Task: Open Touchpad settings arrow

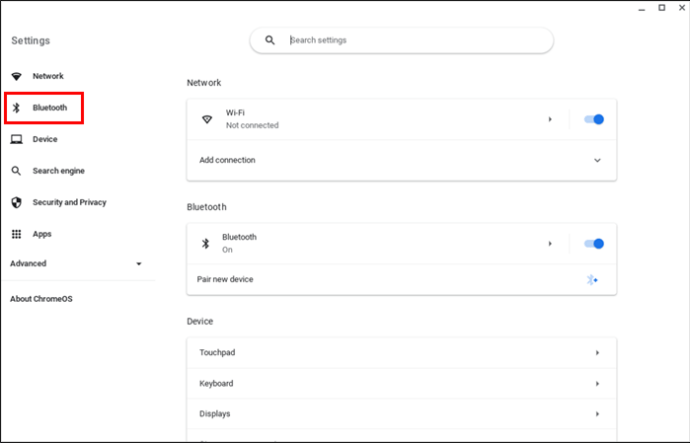Action: pos(597,353)
